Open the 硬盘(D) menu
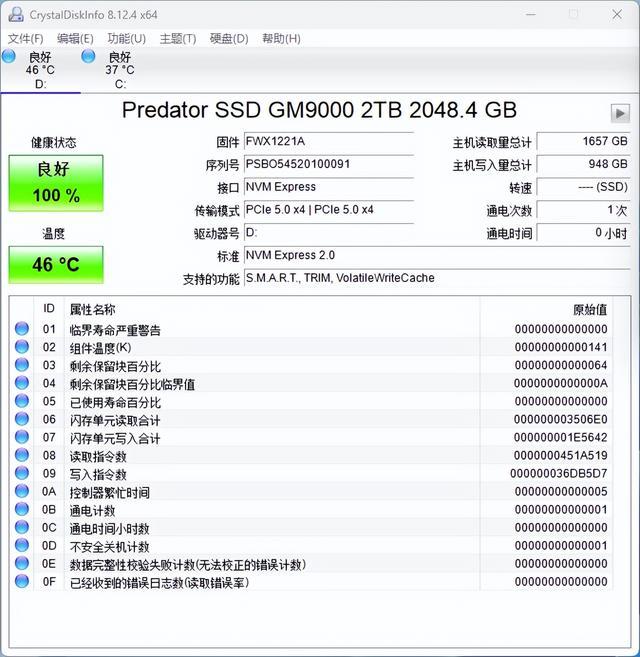Screen dimensions: 640x657 (229, 39)
